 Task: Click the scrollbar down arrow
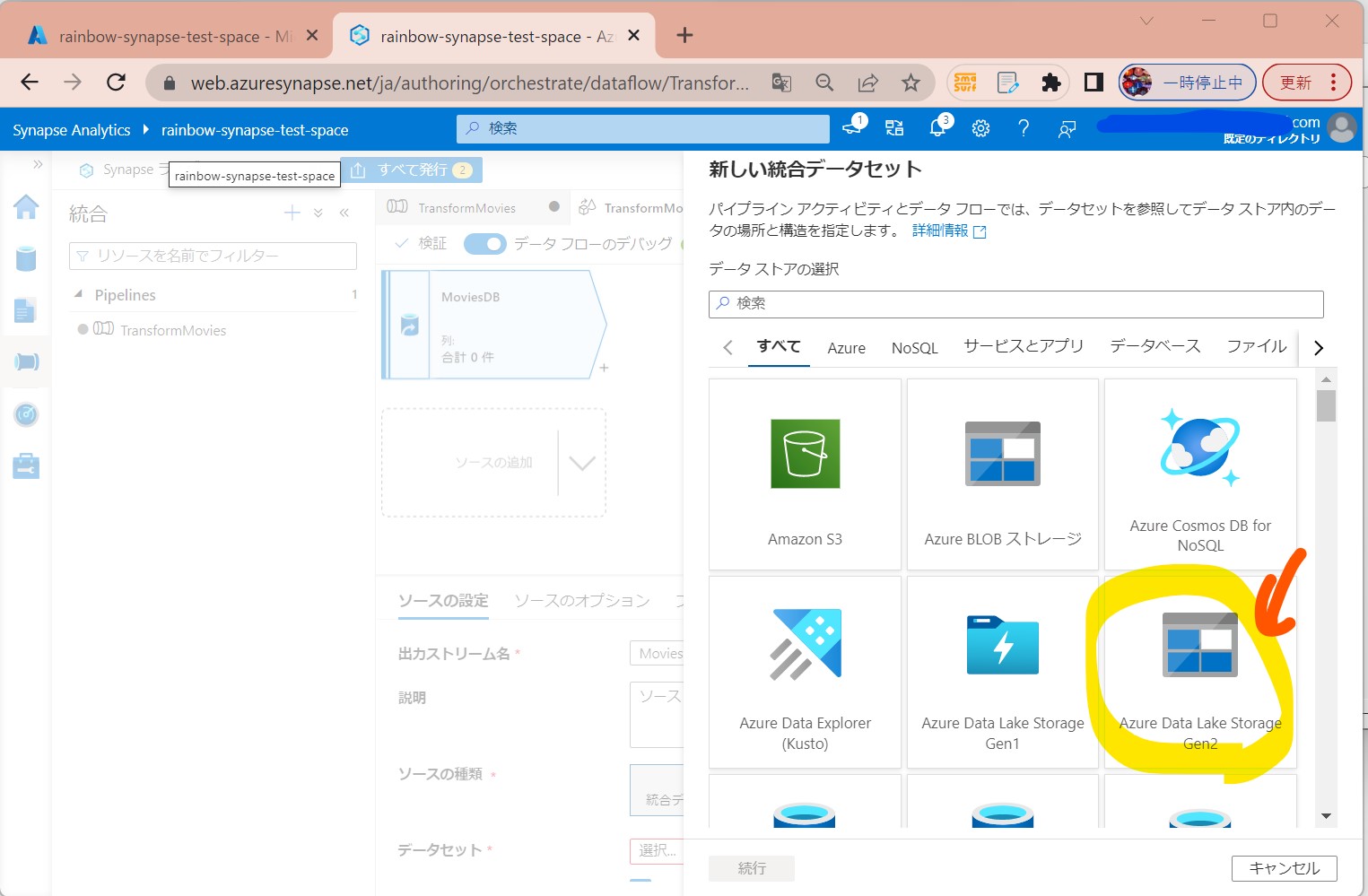coord(1326,816)
